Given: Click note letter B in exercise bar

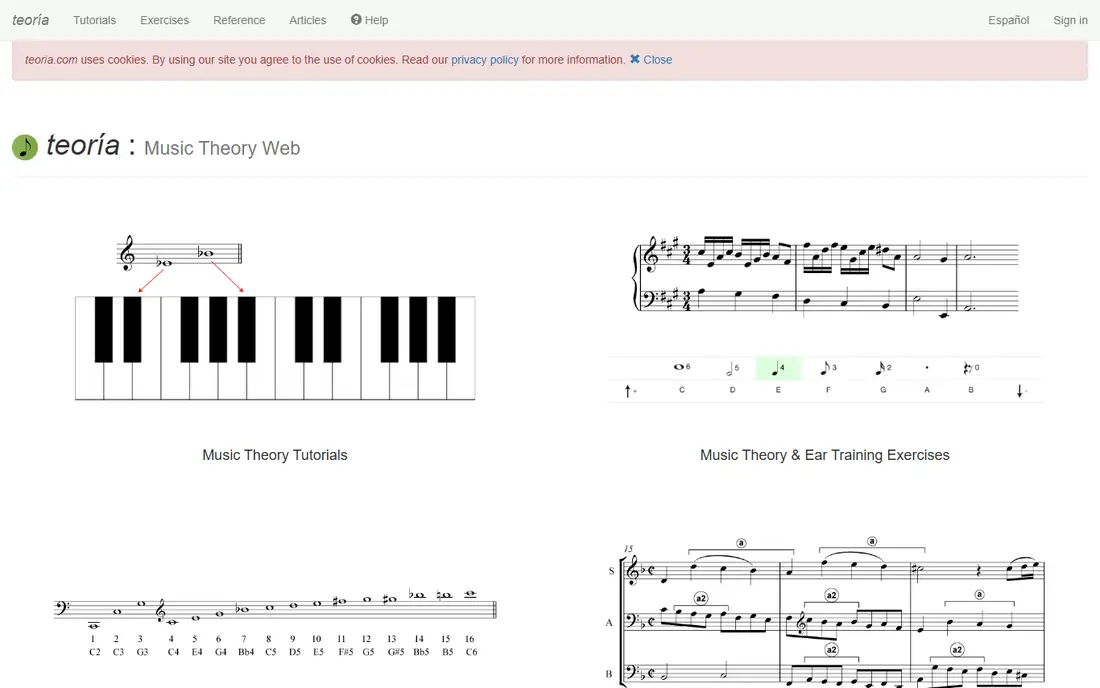Looking at the screenshot, I should [972, 390].
